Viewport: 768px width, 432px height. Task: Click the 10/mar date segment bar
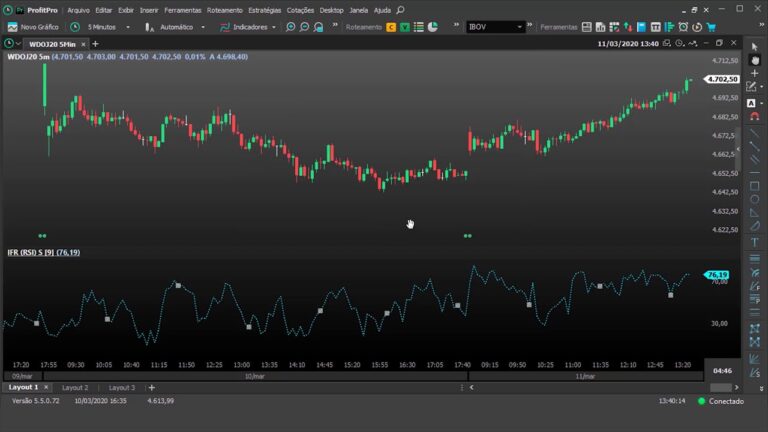point(255,376)
